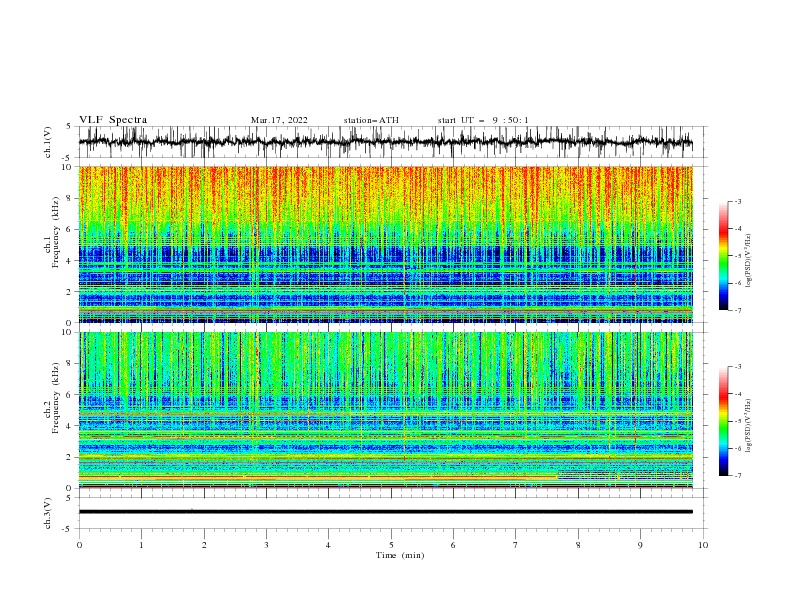
Task: Click the "station=ATH" header label
Action: click(x=371, y=120)
